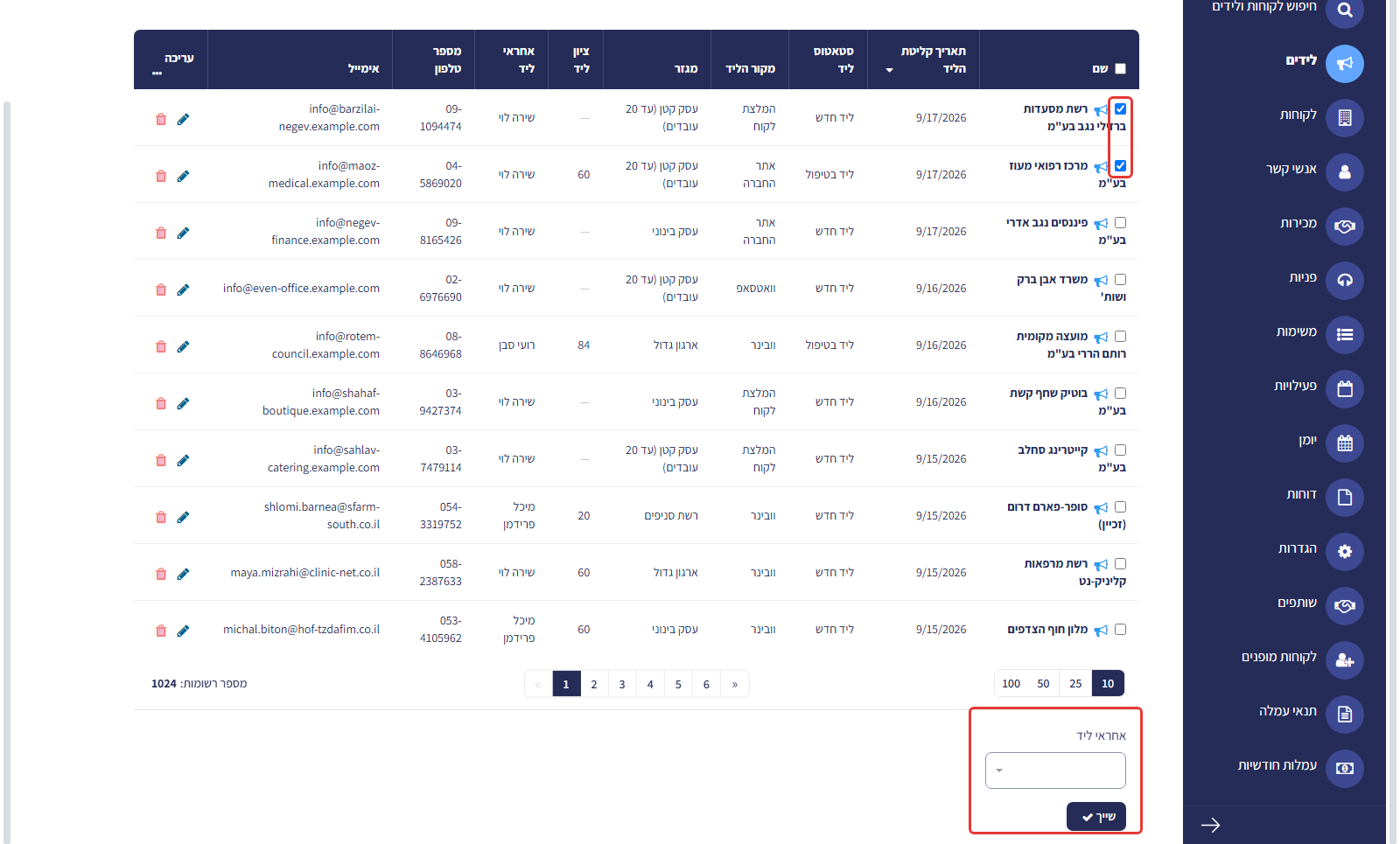Viewport: 1400px width, 844px height.
Task: Click the page vertical scrollbar
Action: tap(7, 472)
